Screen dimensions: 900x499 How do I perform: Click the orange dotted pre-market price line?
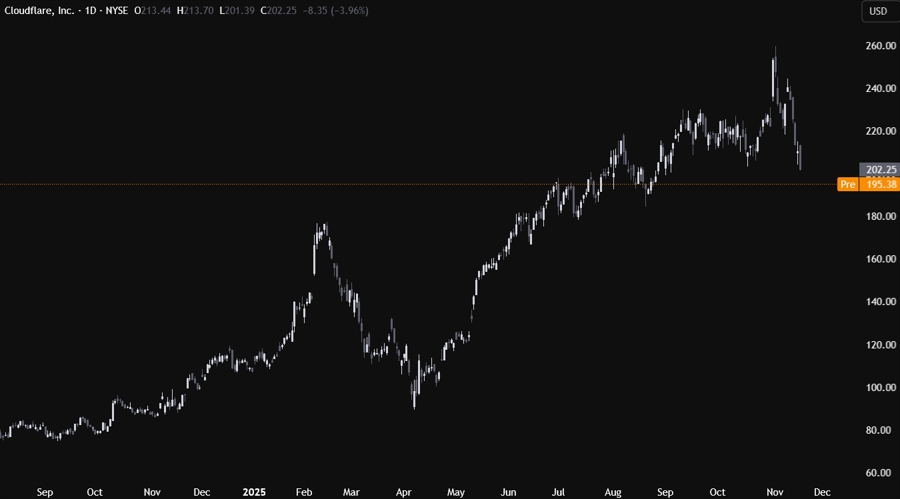400,184
